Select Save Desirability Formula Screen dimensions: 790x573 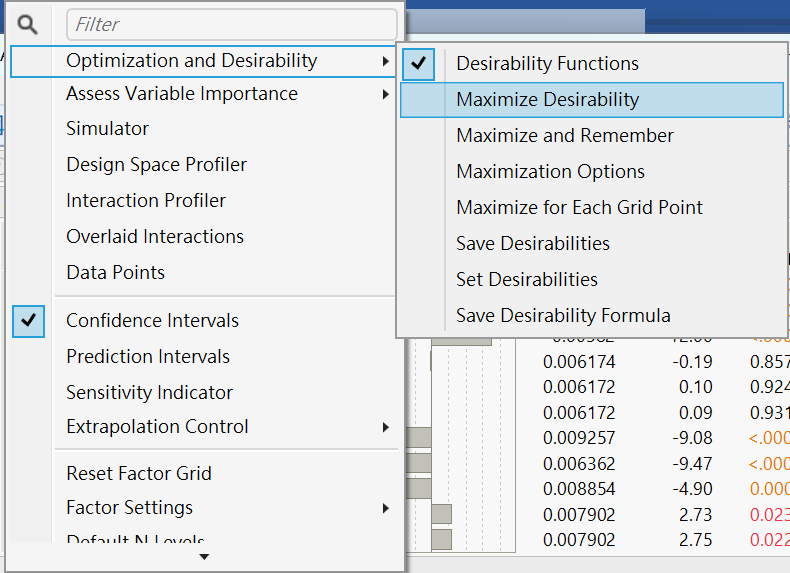click(563, 316)
